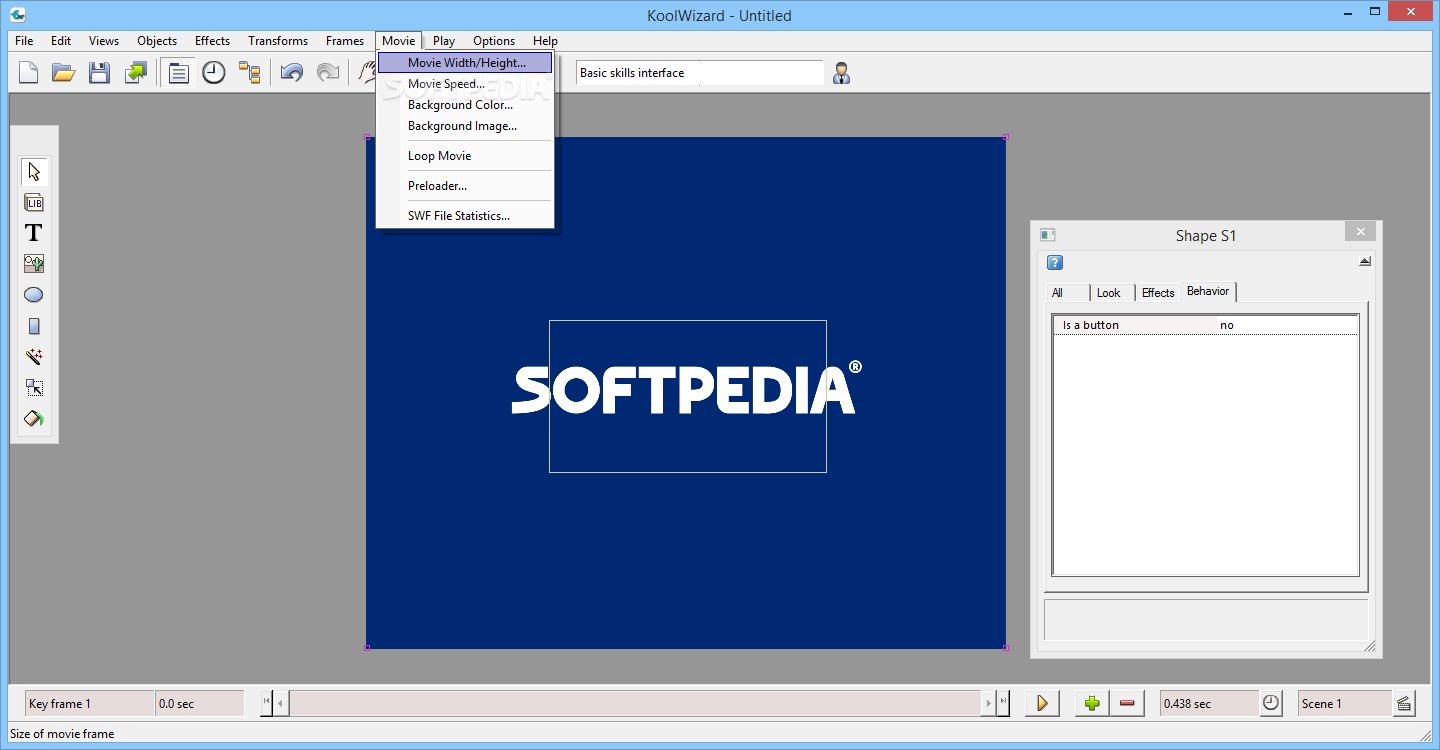Viewport: 1440px width, 750px height.
Task: Open the Options menu
Action: [x=494, y=41]
